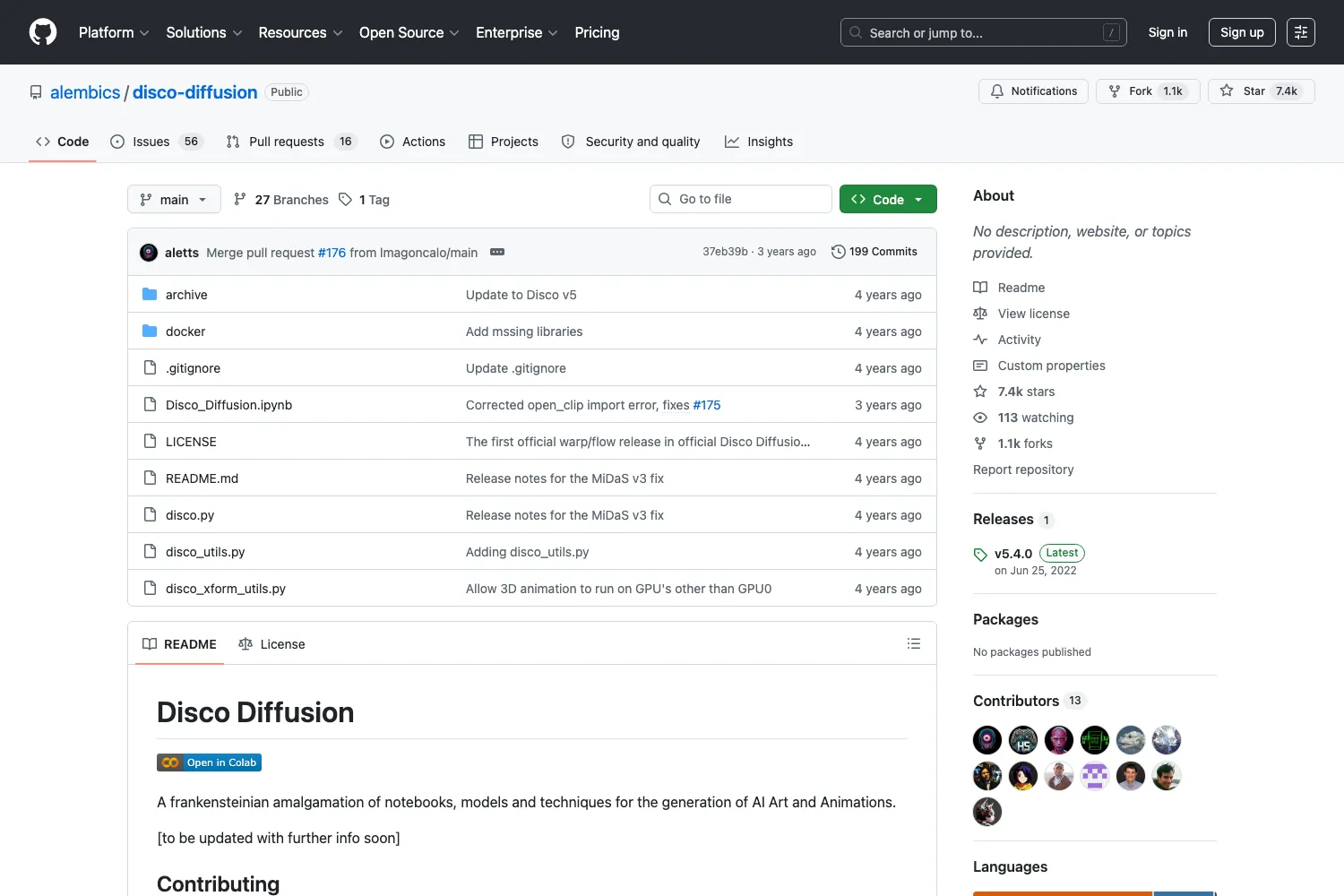Open the archive folder
1344x896 pixels.
point(186,295)
